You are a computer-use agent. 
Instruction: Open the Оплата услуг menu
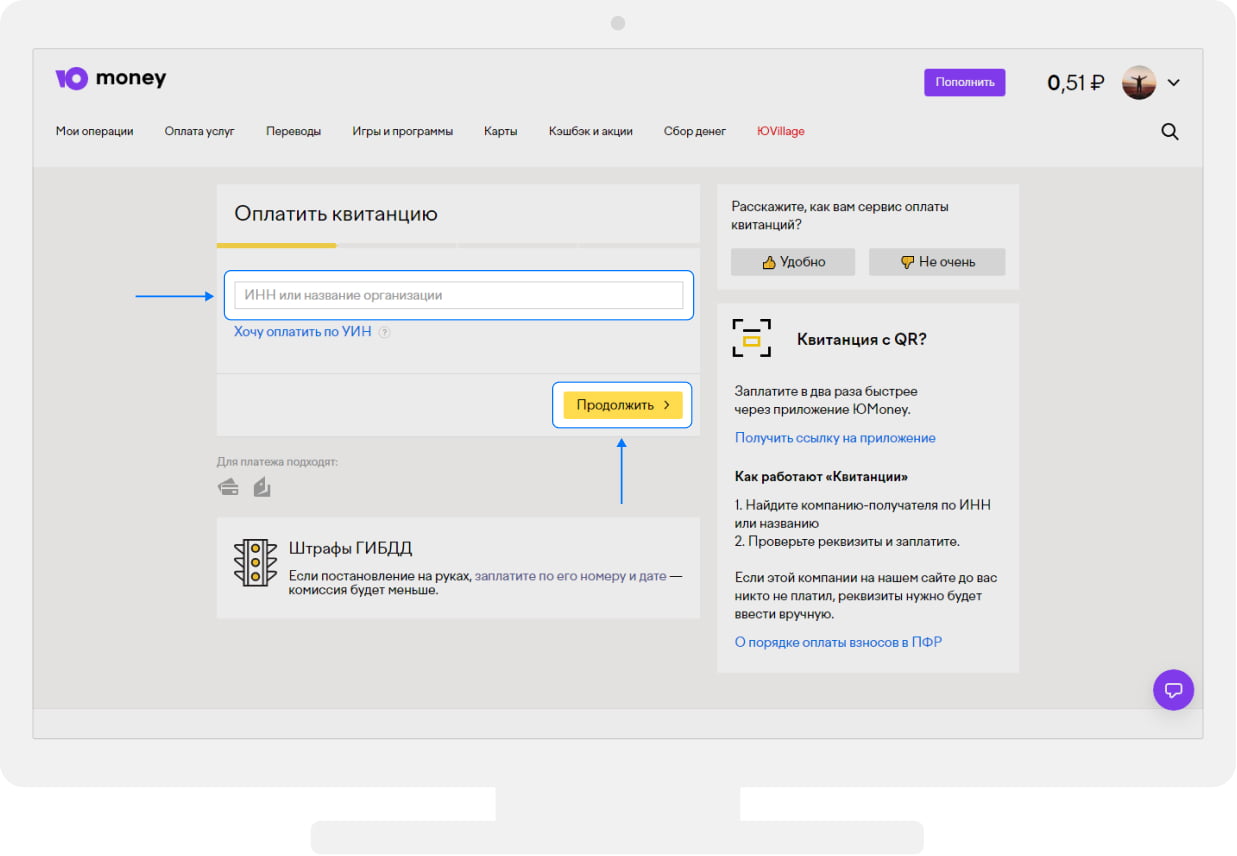click(199, 131)
